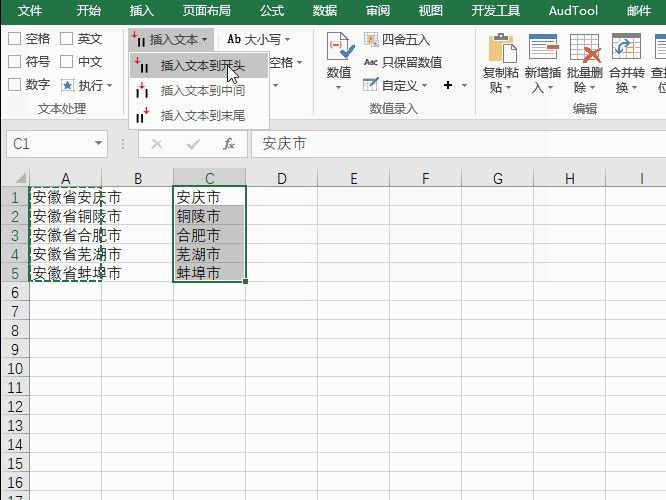Click the confirm checkmark formula button
Screen dimensions: 666x500
coord(193,144)
